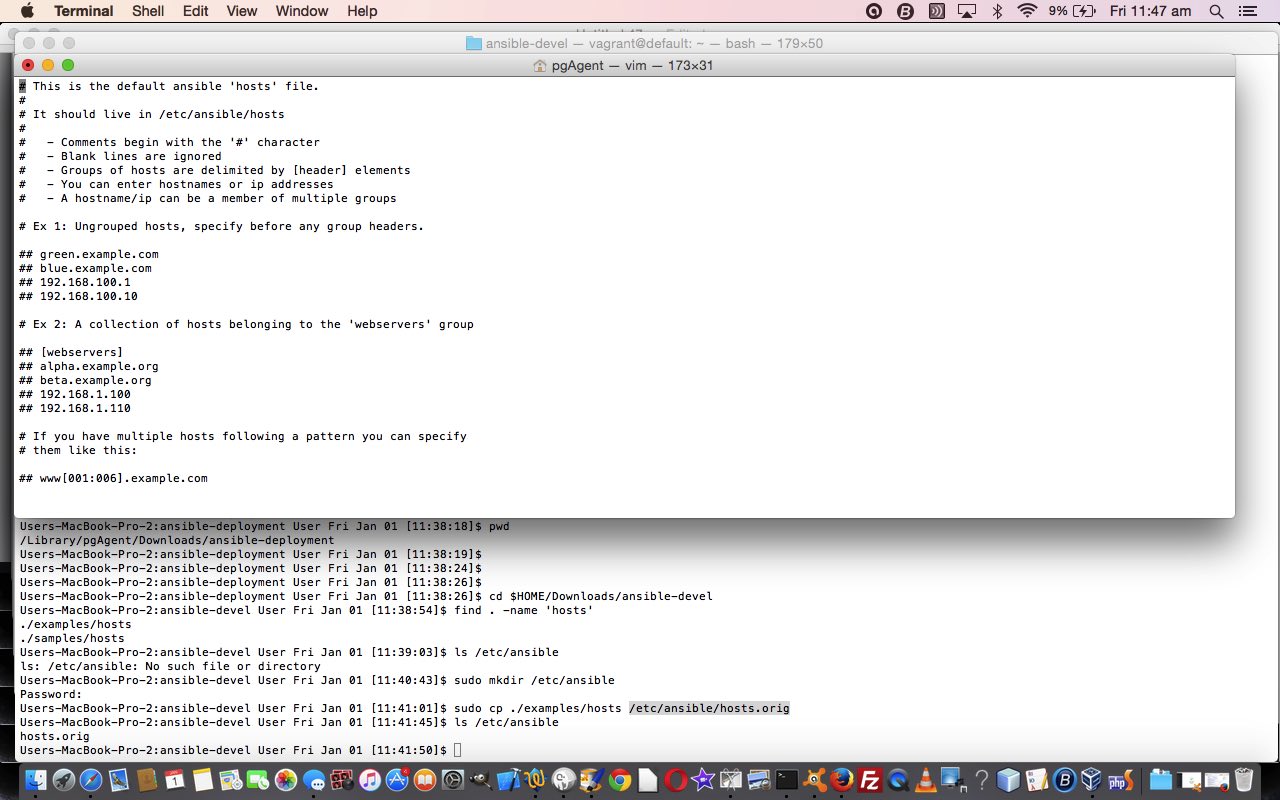
Task: Click the '## www[001:006].example.com' line
Action: (x=113, y=478)
